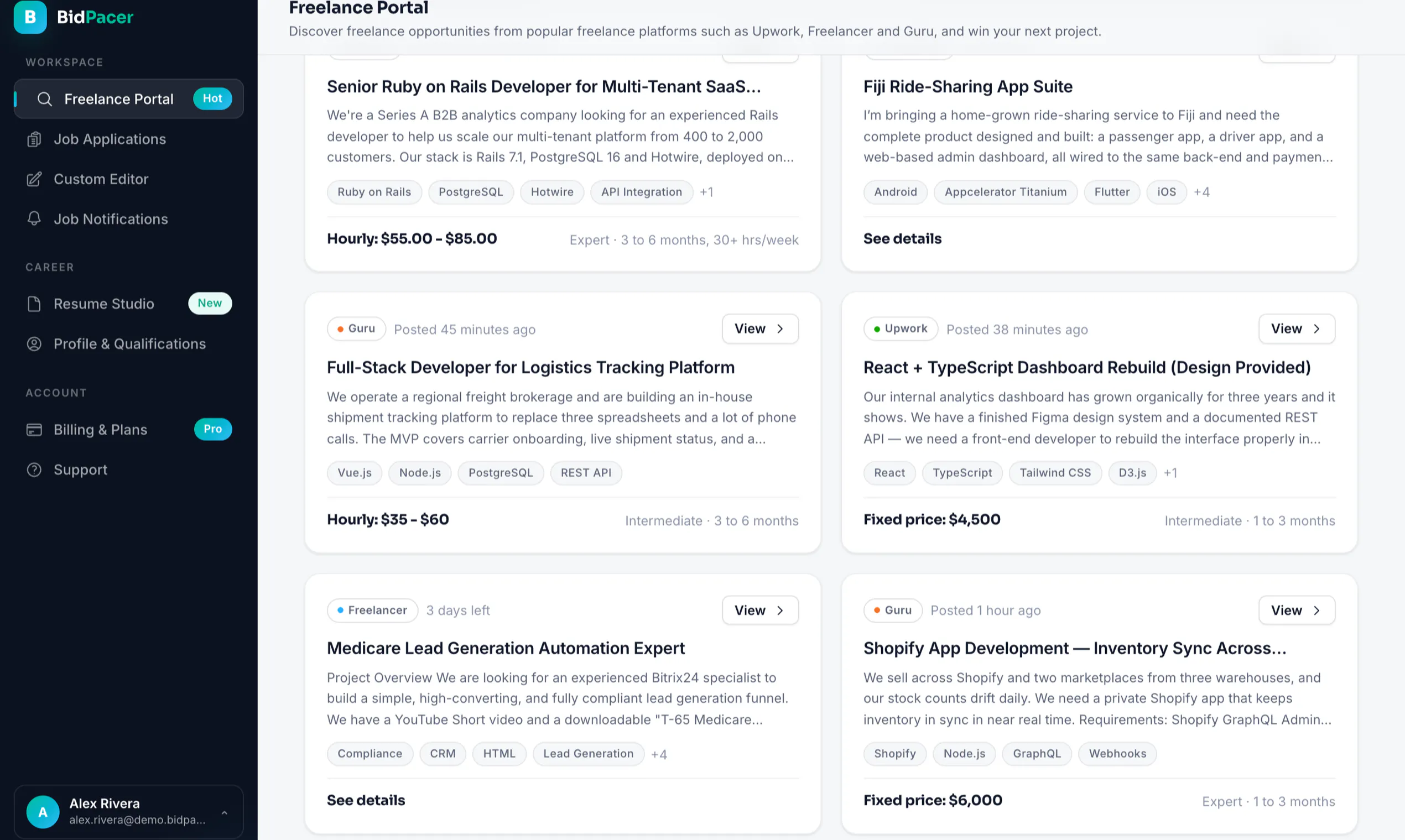This screenshot has height=840, width=1405.
Task: Open Medicare Lead Generation Automation Expert title
Action: [506, 649]
